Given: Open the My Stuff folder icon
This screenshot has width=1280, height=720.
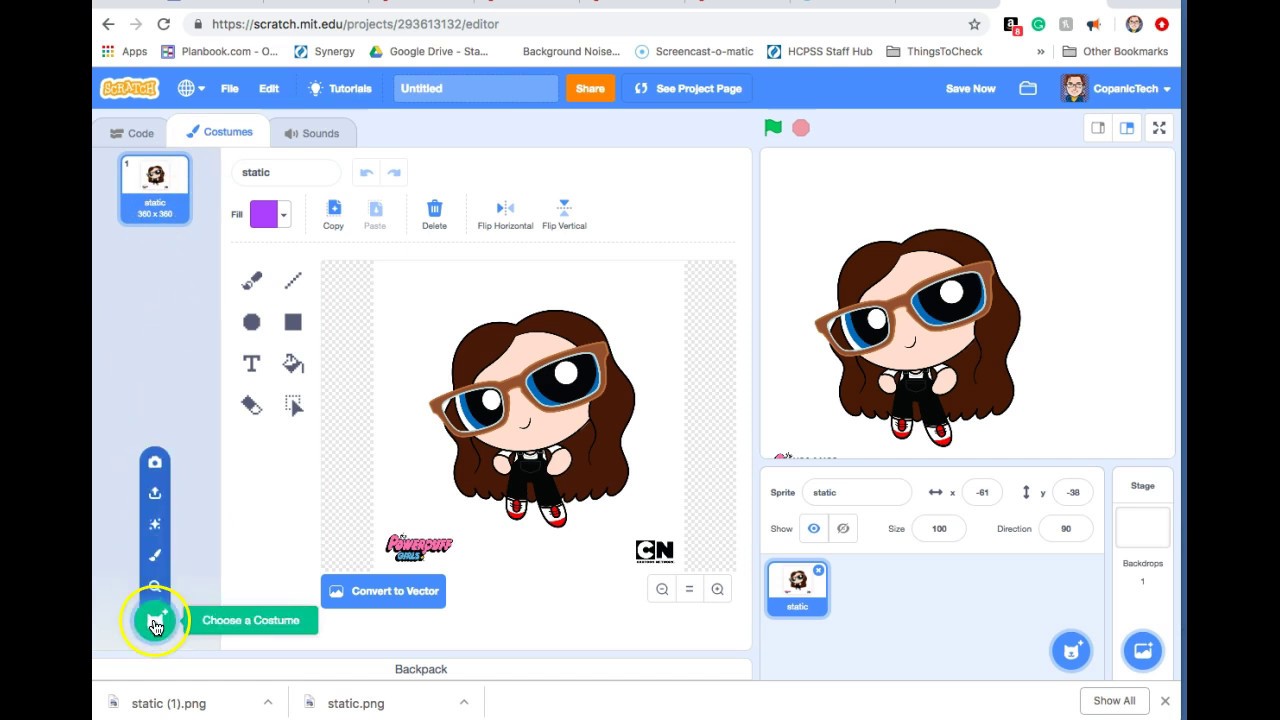Looking at the screenshot, I should (x=1028, y=88).
